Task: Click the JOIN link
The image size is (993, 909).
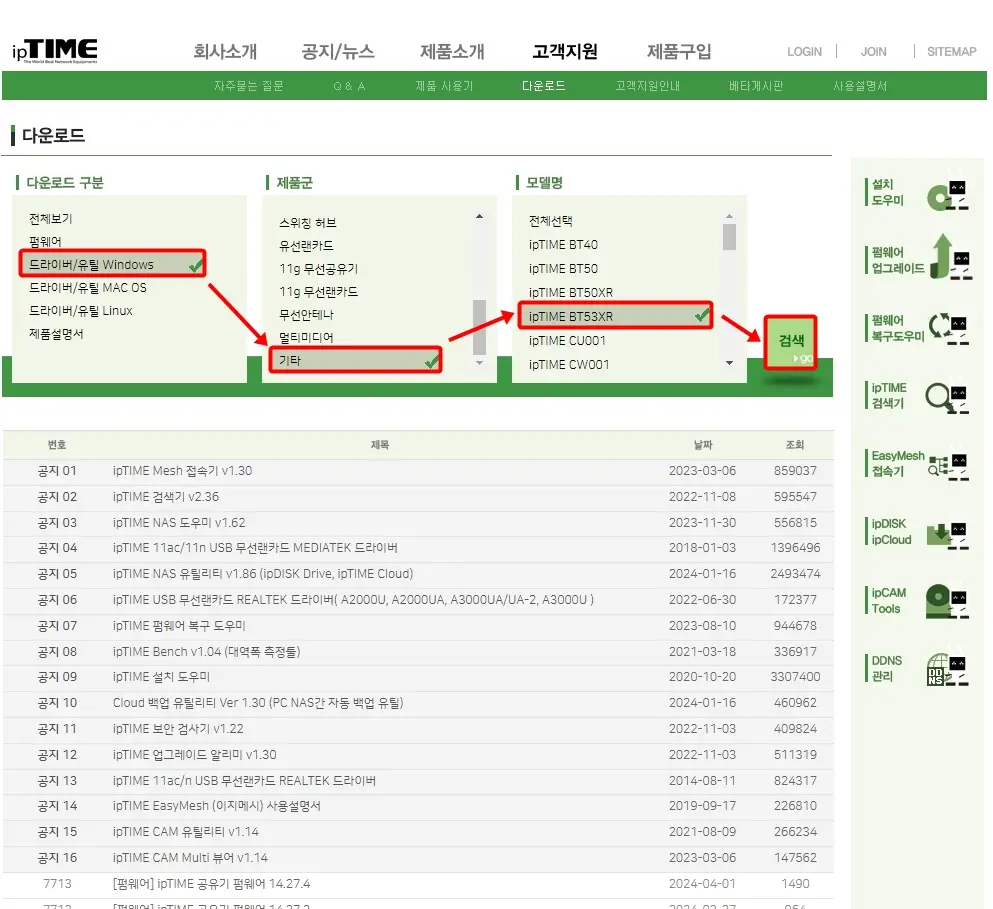Action: pyautogui.click(x=873, y=51)
